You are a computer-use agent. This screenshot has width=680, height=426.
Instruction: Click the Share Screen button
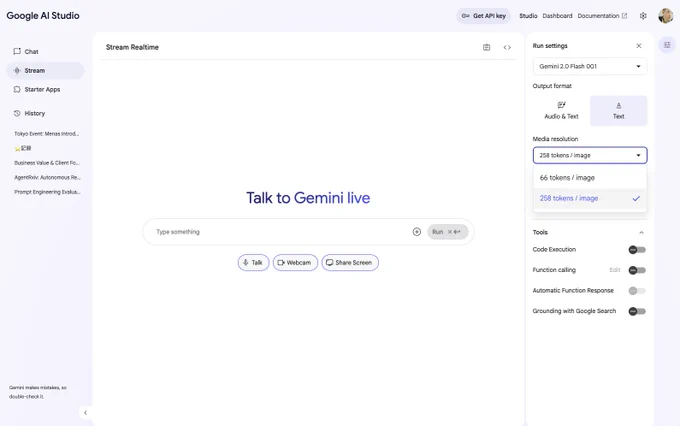[350, 263]
